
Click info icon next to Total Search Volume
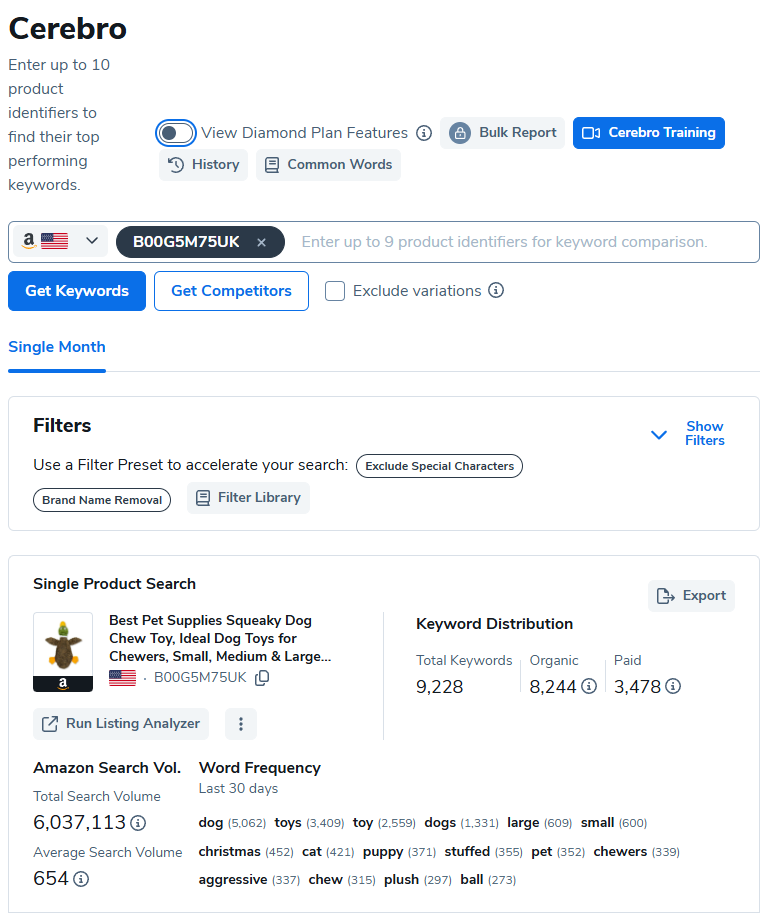tap(138, 823)
